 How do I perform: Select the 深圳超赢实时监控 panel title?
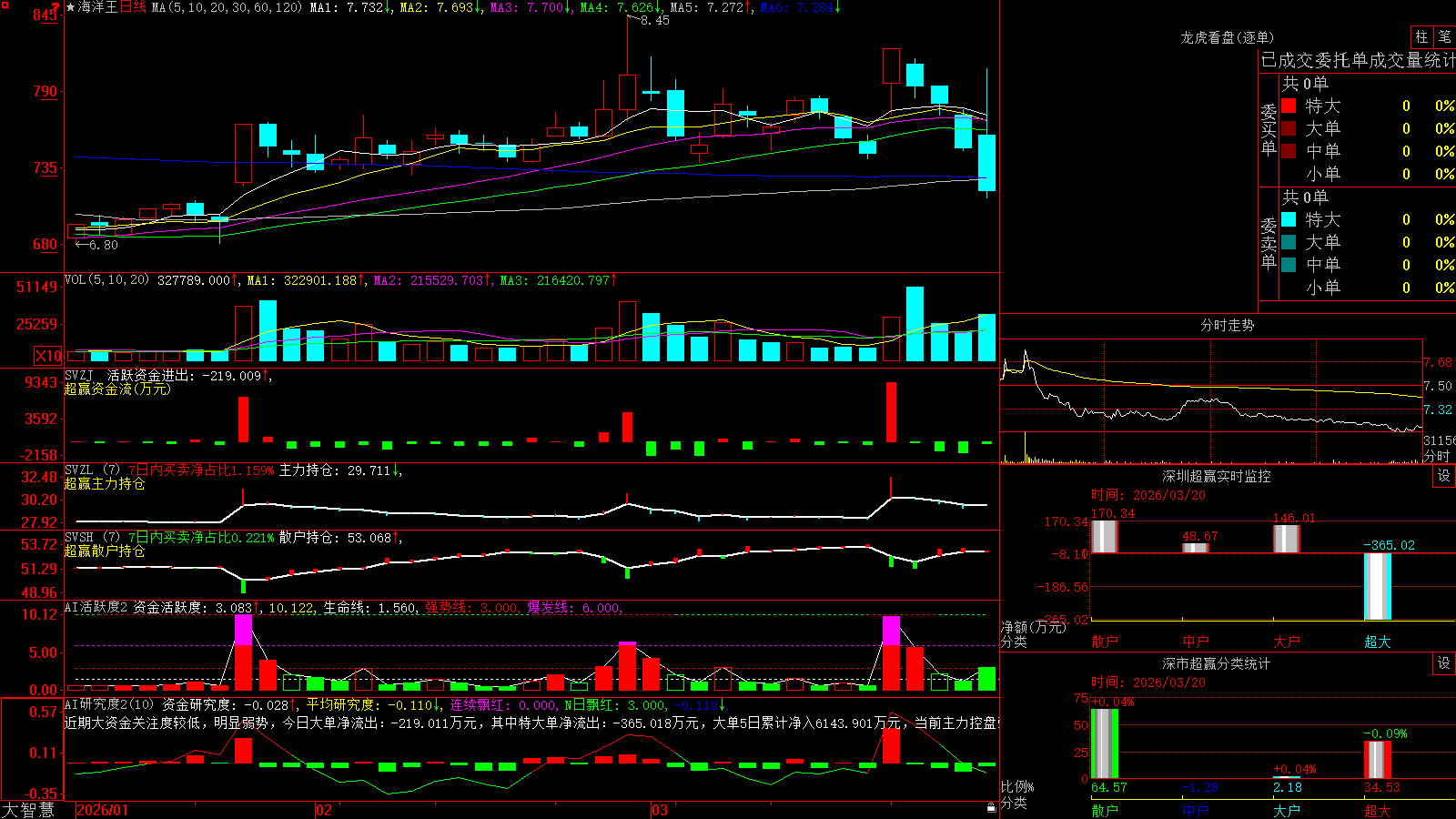(x=1216, y=476)
